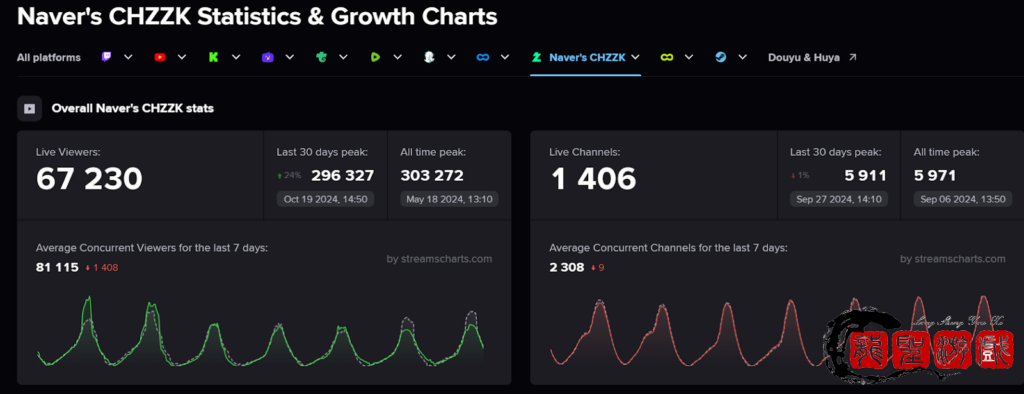
Task: Click the Live Channels value 1 406
Action: pyautogui.click(x=593, y=178)
